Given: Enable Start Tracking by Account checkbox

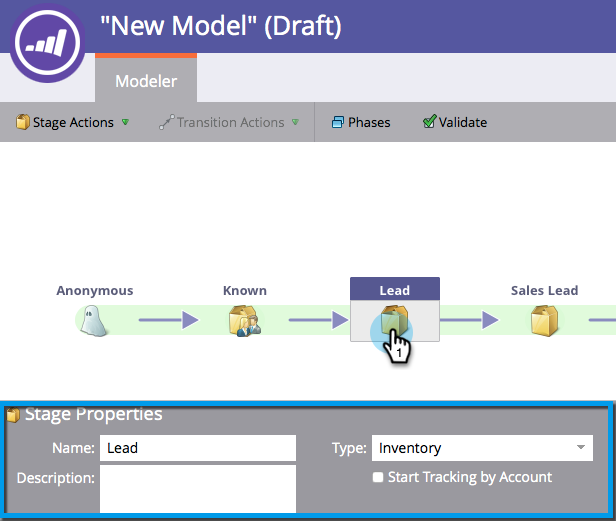Looking at the screenshot, I should click(x=378, y=477).
